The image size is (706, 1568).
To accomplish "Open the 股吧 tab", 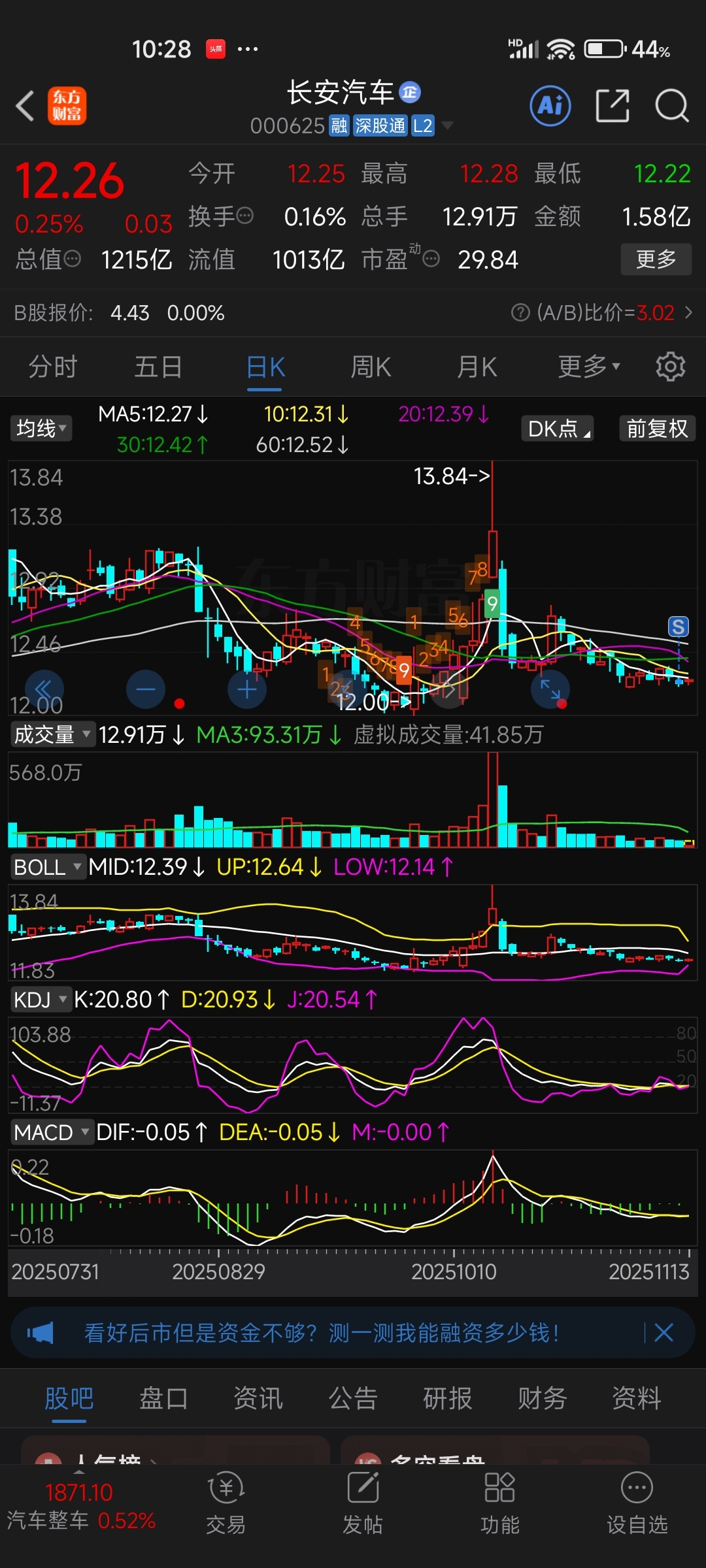I will point(69,1398).
